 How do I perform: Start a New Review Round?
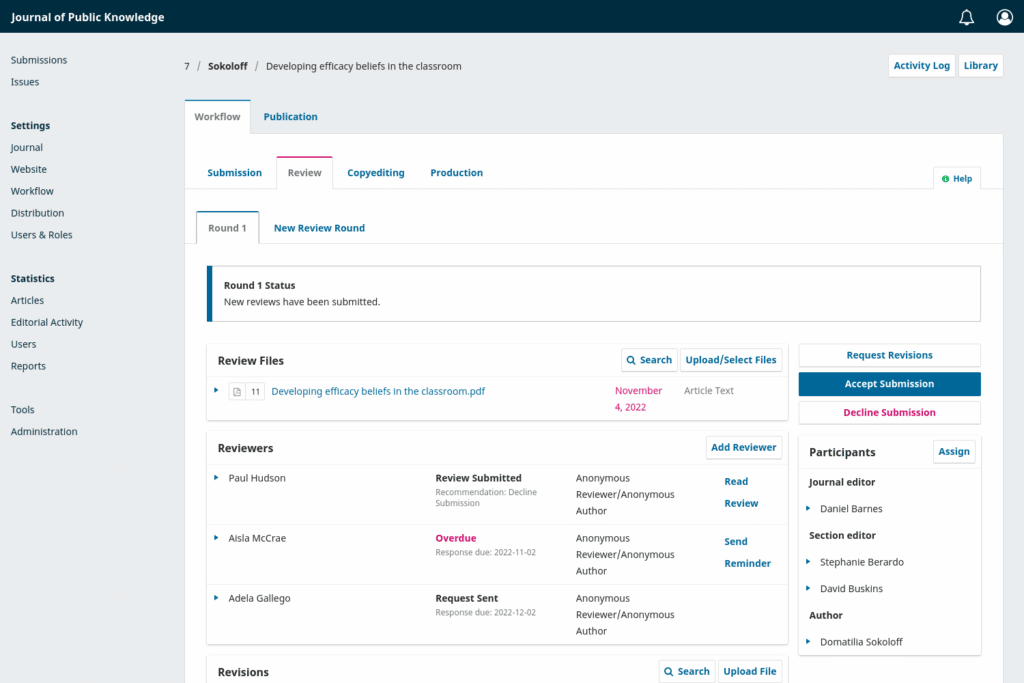(x=318, y=227)
